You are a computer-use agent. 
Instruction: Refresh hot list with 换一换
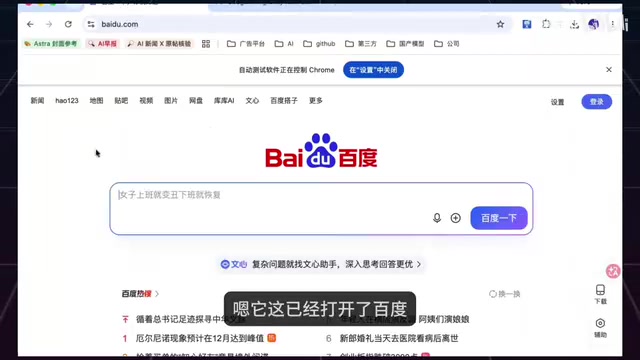[504, 294]
